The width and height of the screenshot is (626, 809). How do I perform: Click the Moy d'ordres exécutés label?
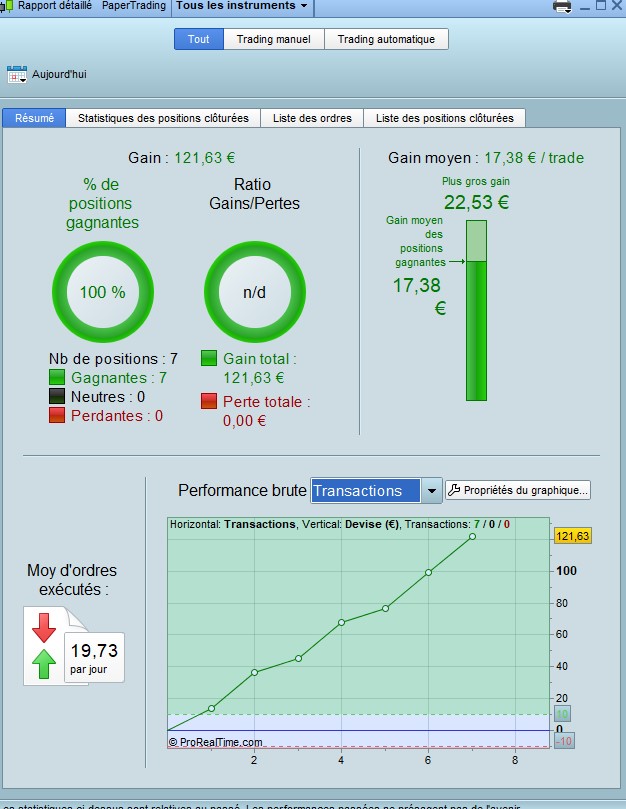tap(72, 579)
